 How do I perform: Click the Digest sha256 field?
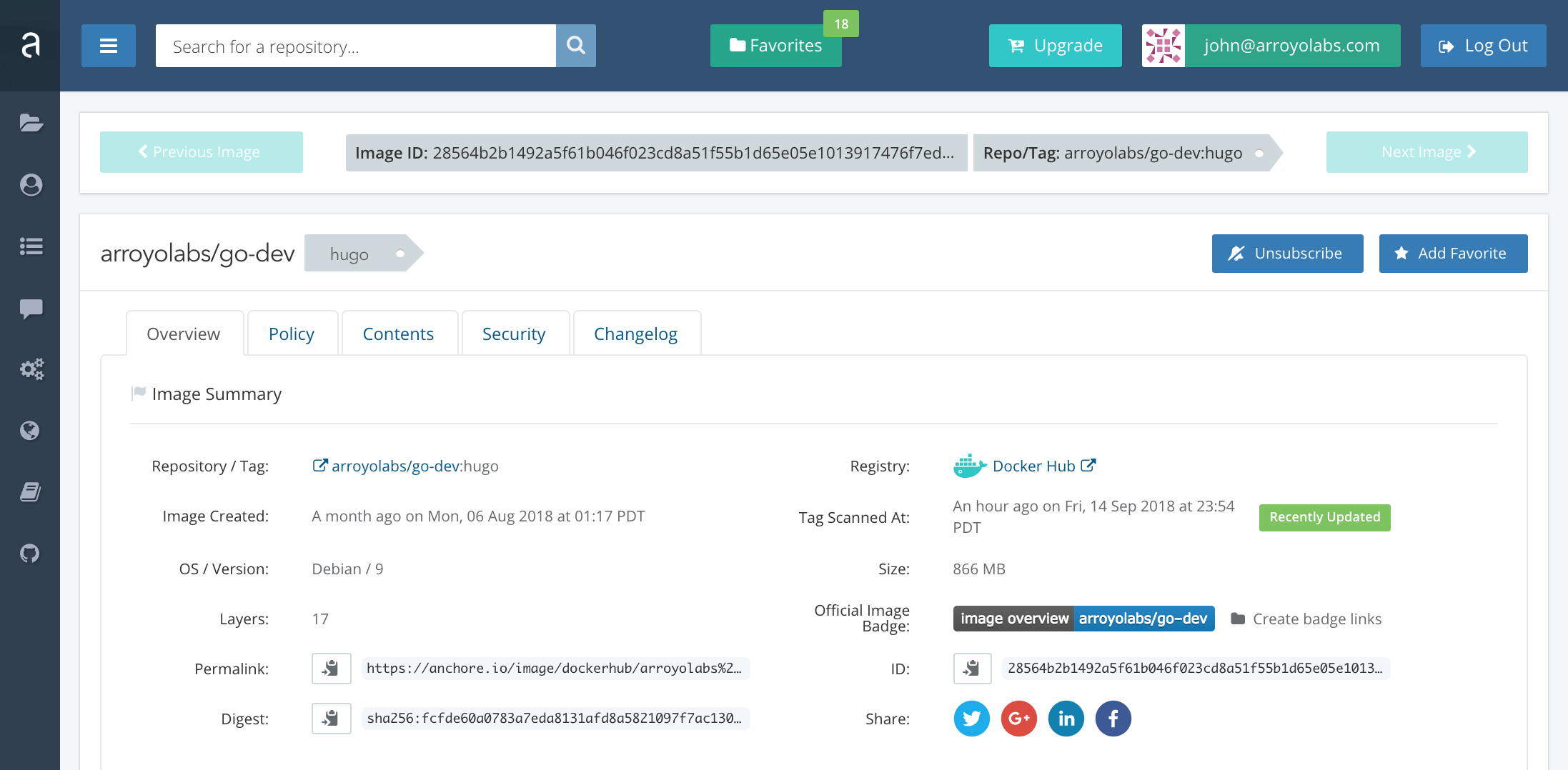point(555,719)
